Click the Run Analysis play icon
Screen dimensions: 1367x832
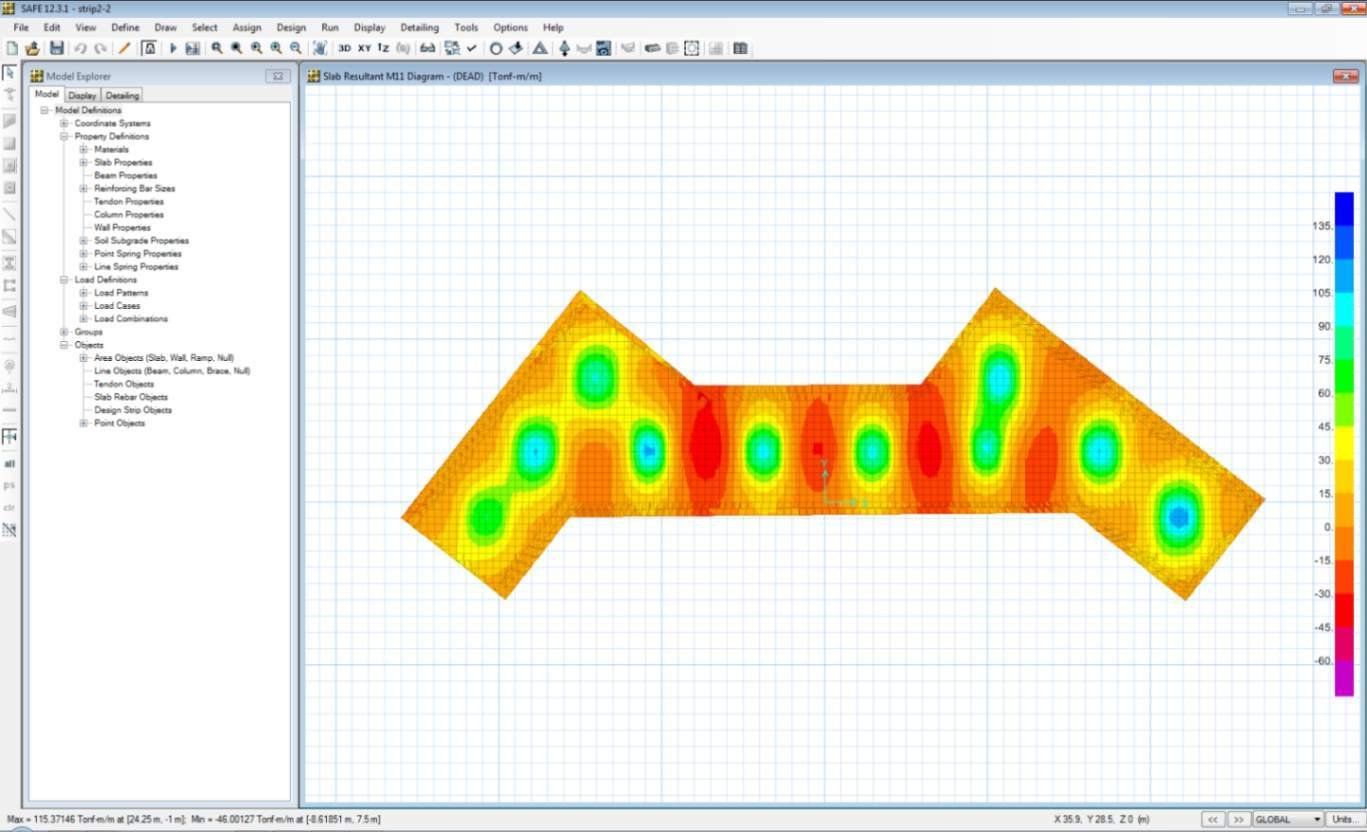pyautogui.click(x=173, y=48)
